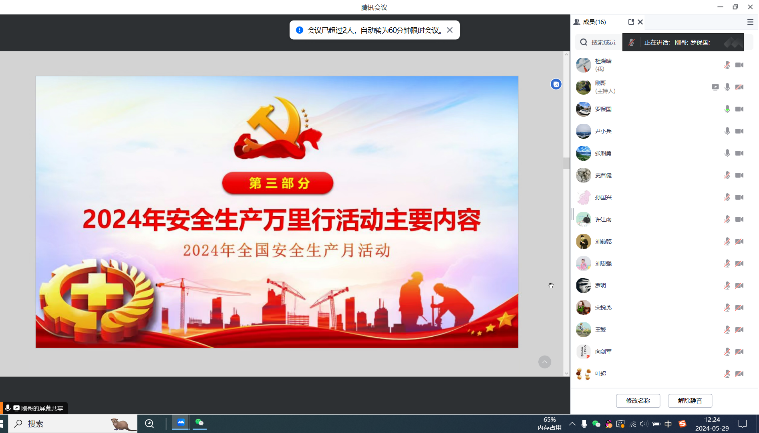
Task: Toggle the third participant's green microphone
Action: [727, 109]
